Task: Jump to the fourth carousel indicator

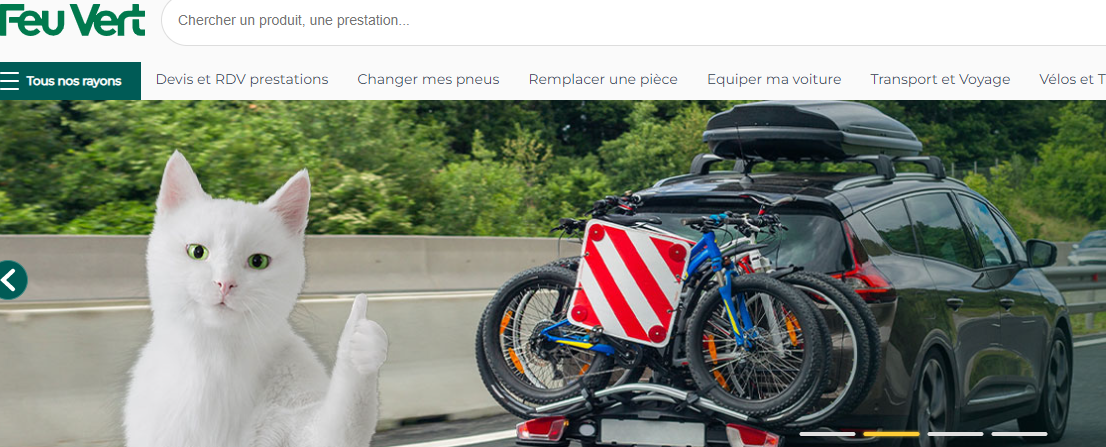Action: [x=1019, y=434]
